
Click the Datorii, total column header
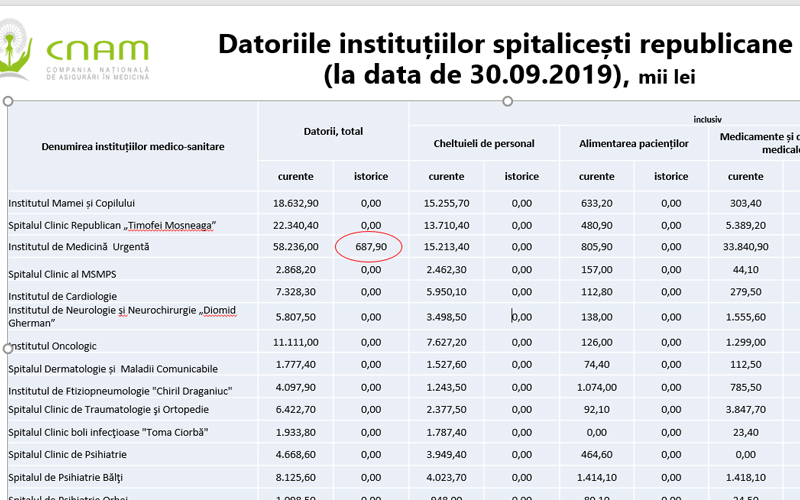click(x=333, y=131)
